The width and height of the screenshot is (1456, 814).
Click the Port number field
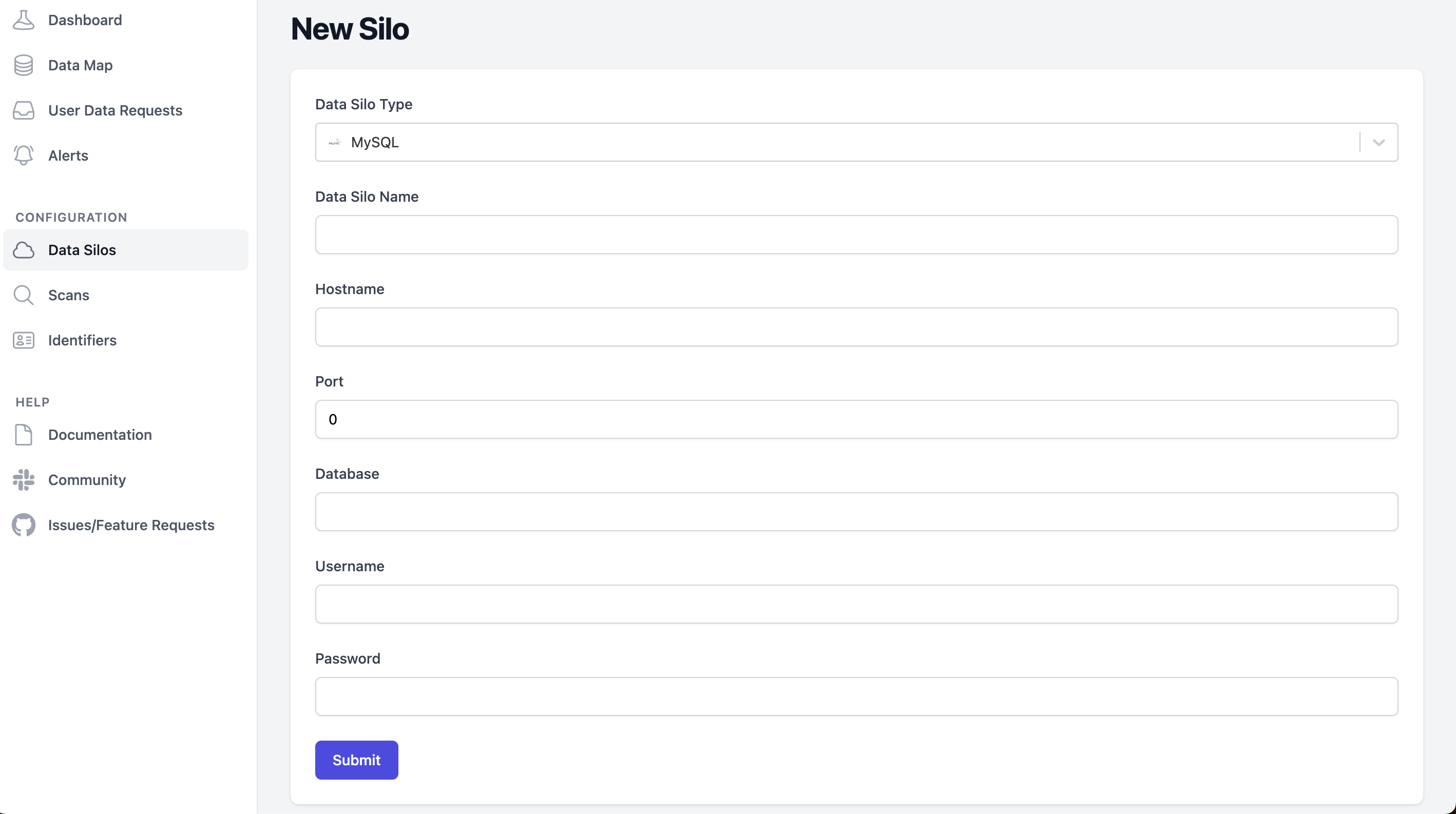(856, 419)
